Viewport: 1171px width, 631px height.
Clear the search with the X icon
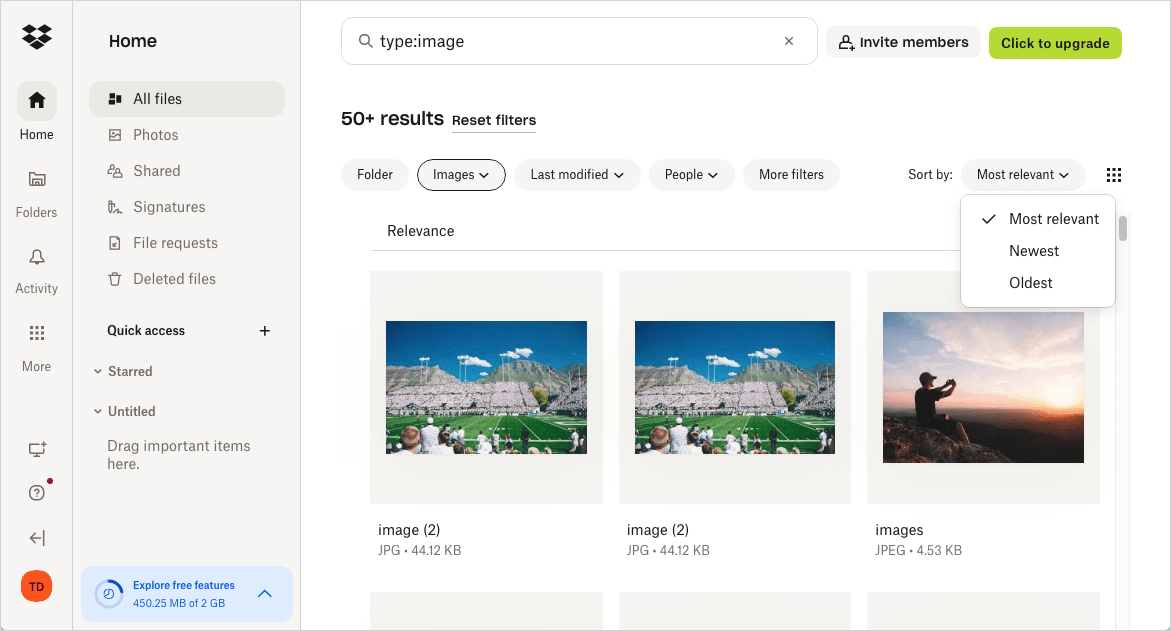pyautogui.click(x=789, y=41)
